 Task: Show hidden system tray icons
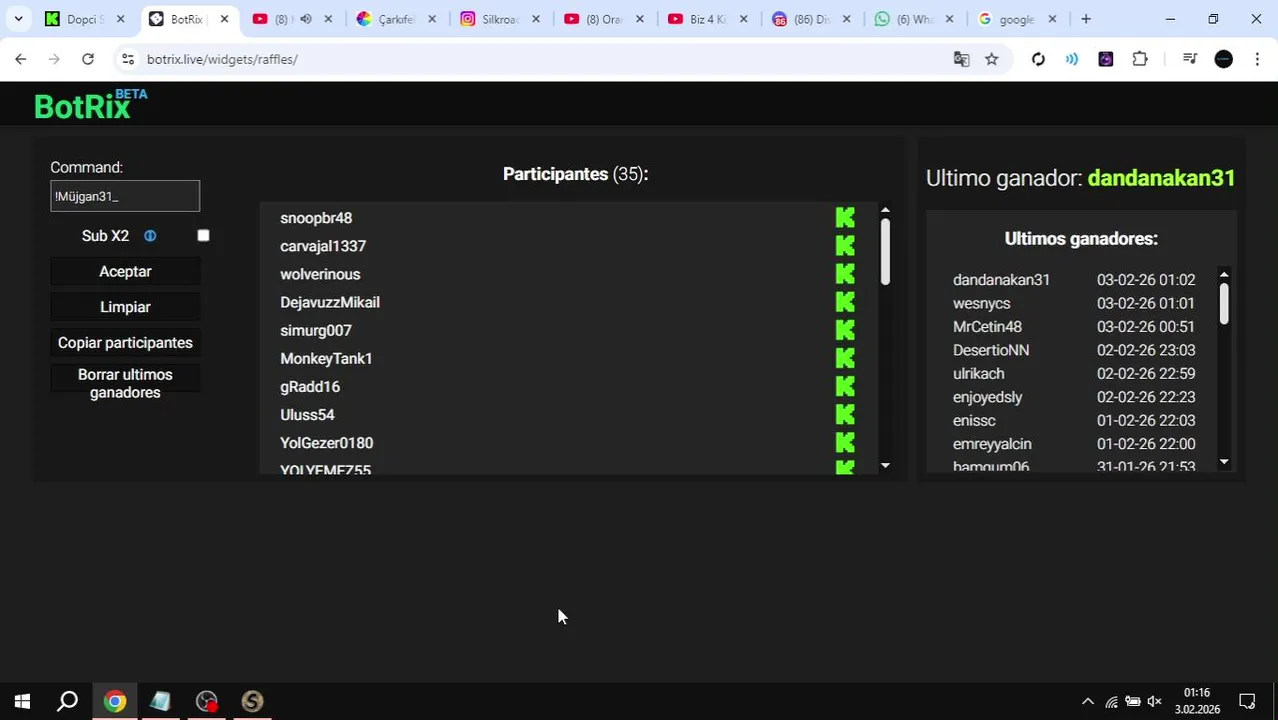(1088, 702)
